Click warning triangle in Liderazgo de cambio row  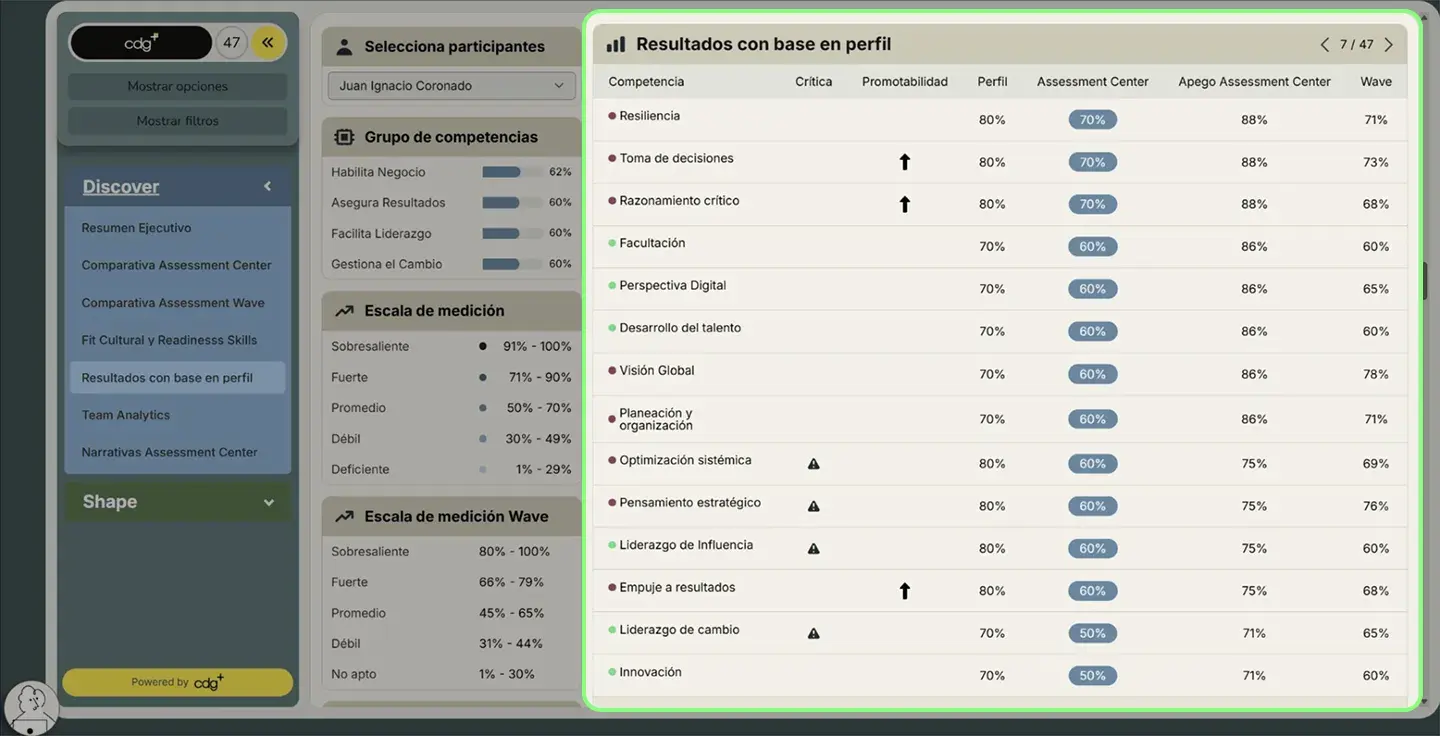click(814, 633)
